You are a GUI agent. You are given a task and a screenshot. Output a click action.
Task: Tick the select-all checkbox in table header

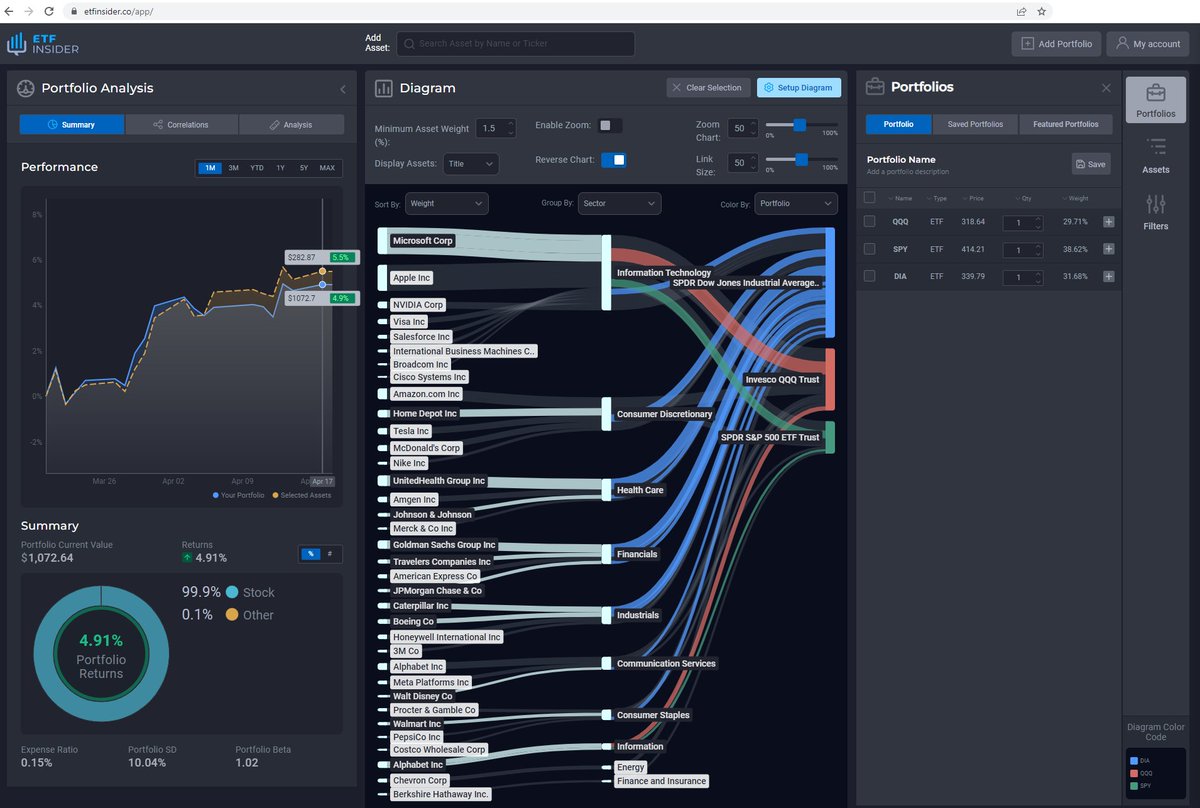tap(869, 198)
